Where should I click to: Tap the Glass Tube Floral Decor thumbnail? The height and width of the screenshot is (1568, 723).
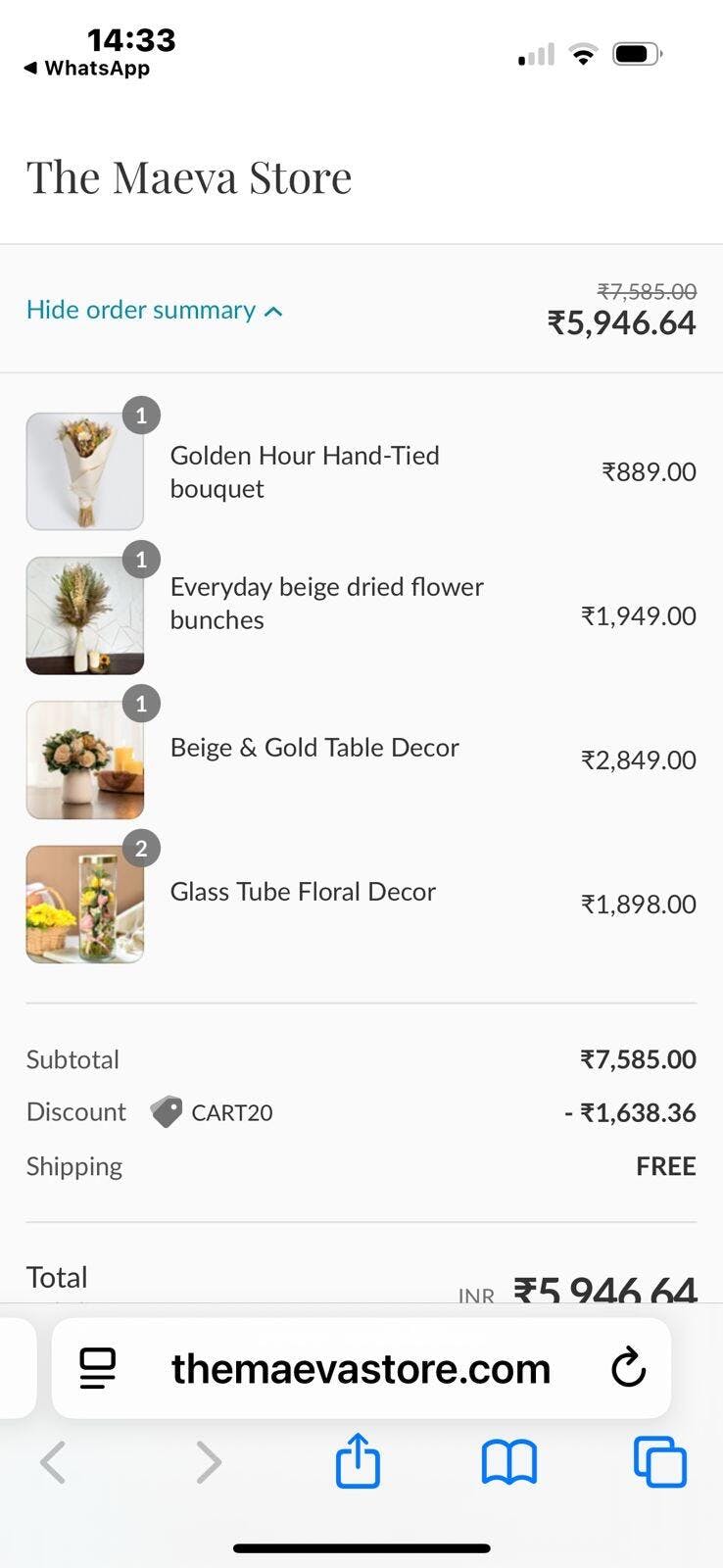tap(85, 904)
